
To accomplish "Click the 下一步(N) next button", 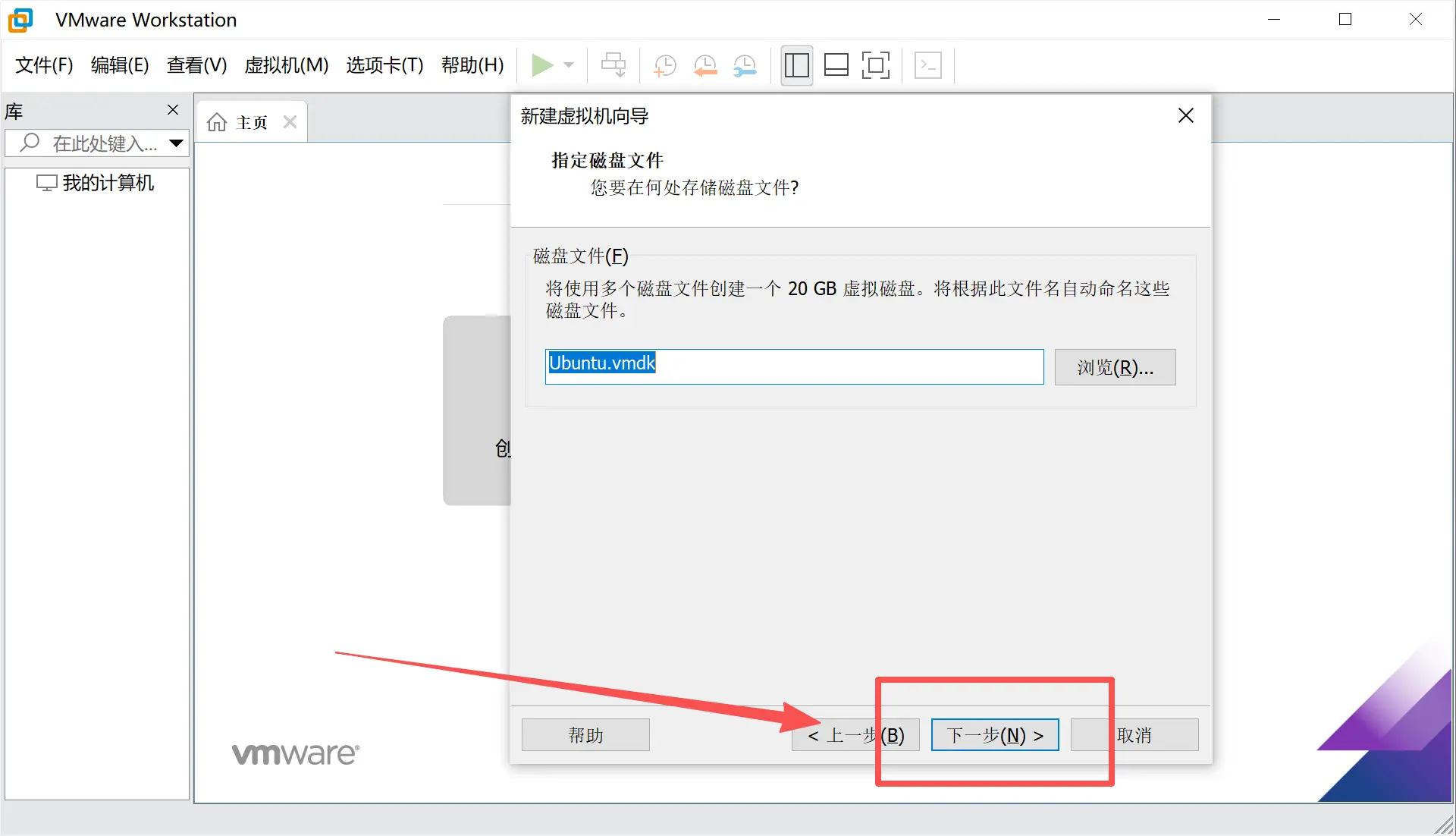I will [x=995, y=735].
